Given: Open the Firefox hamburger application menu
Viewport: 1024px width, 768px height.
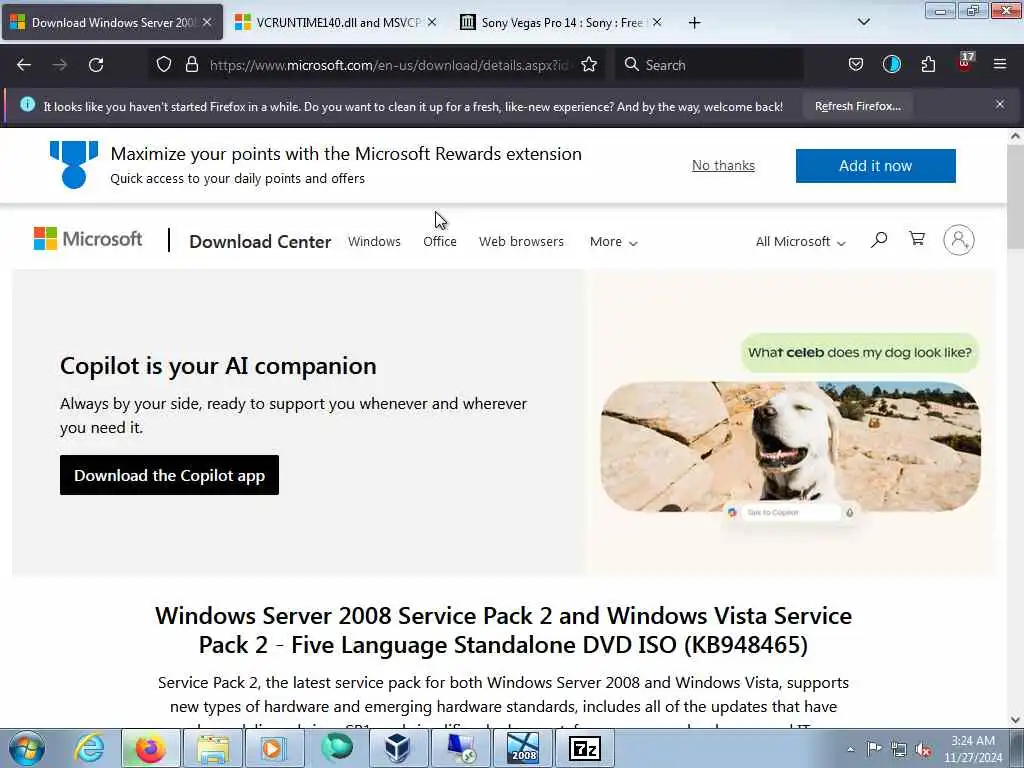Looking at the screenshot, I should pos(1000,64).
